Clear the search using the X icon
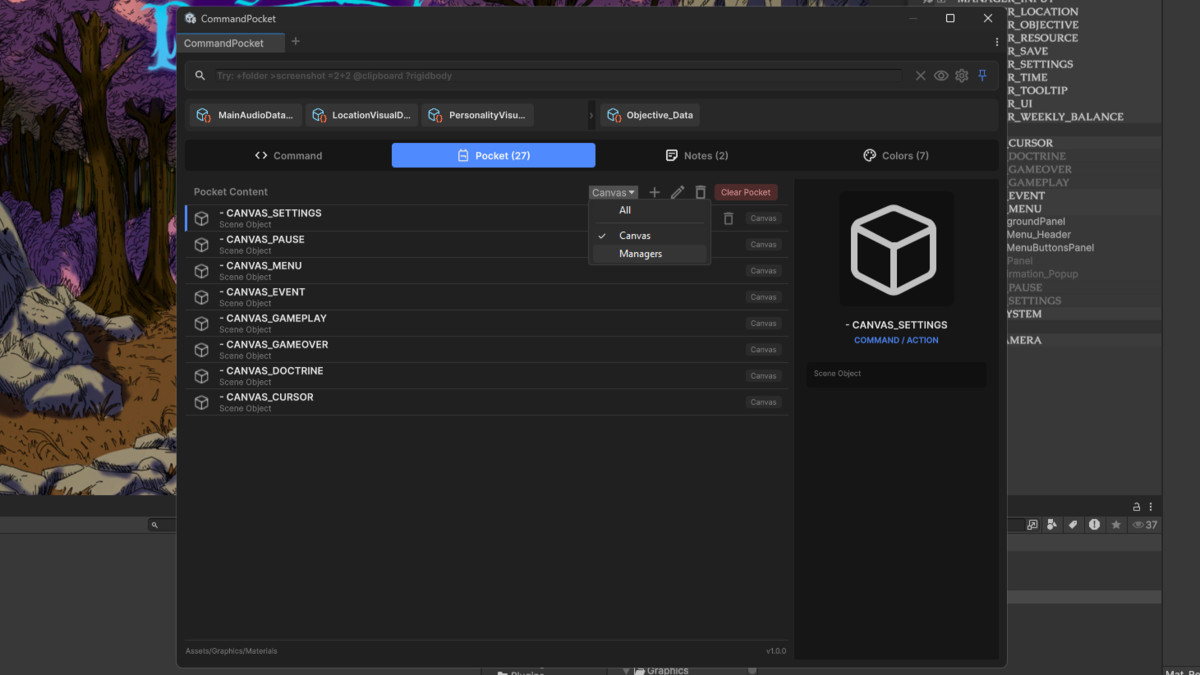The height and width of the screenshot is (675, 1200). point(920,75)
